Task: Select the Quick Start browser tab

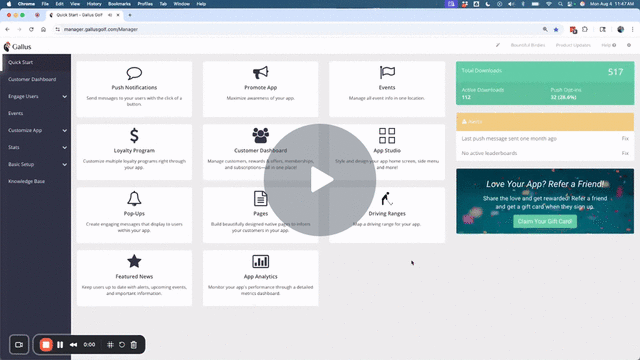Action: point(83,15)
